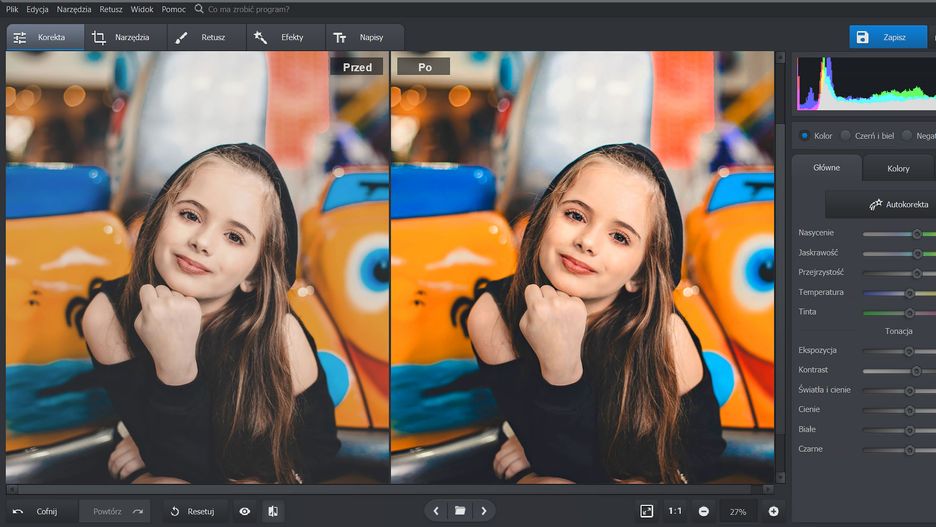Open the Retusz menu in menu bar
This screenshot has width=936, height=527.
(x=111, y=9)
